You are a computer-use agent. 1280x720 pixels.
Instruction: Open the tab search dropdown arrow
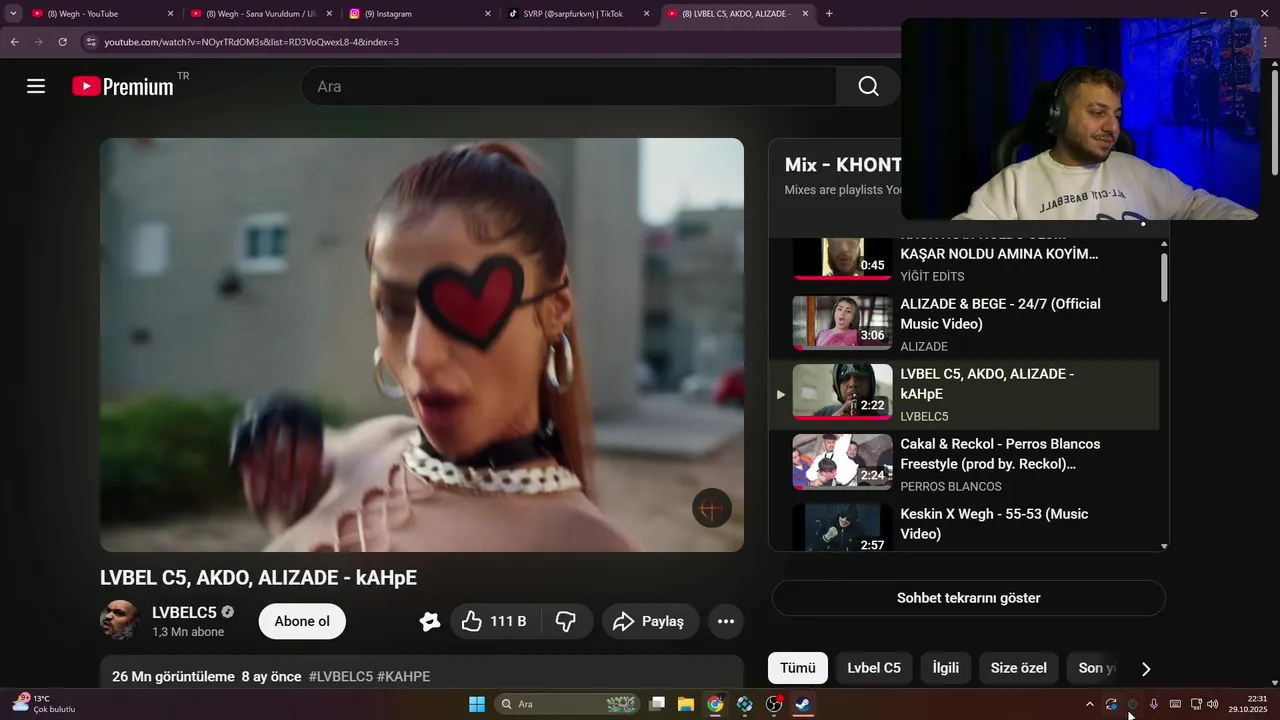point(13,14)
